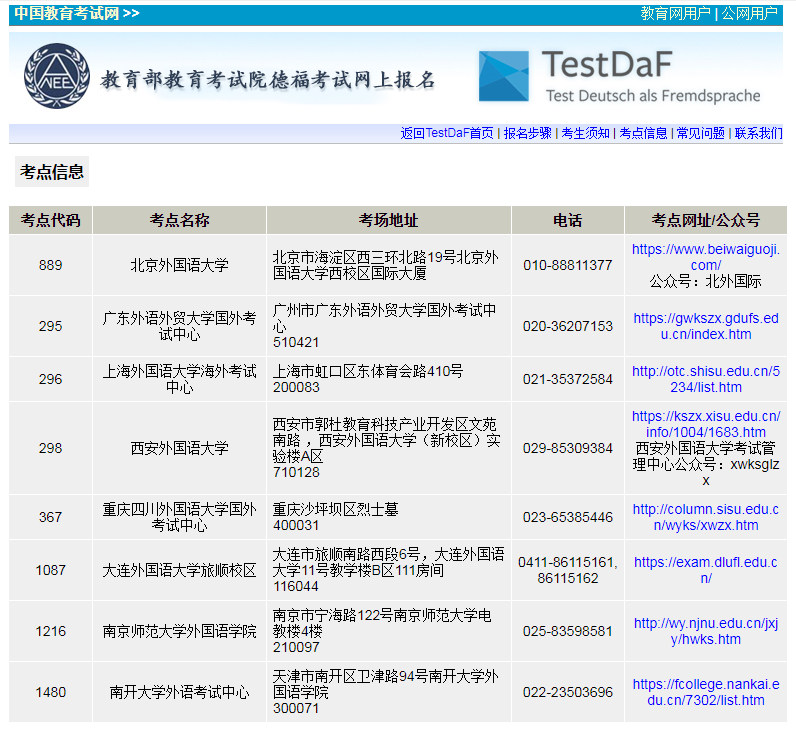The height and width of the screenshot is (736, 796).
Task: Click test center code 367
Action: tap(50, 517)
